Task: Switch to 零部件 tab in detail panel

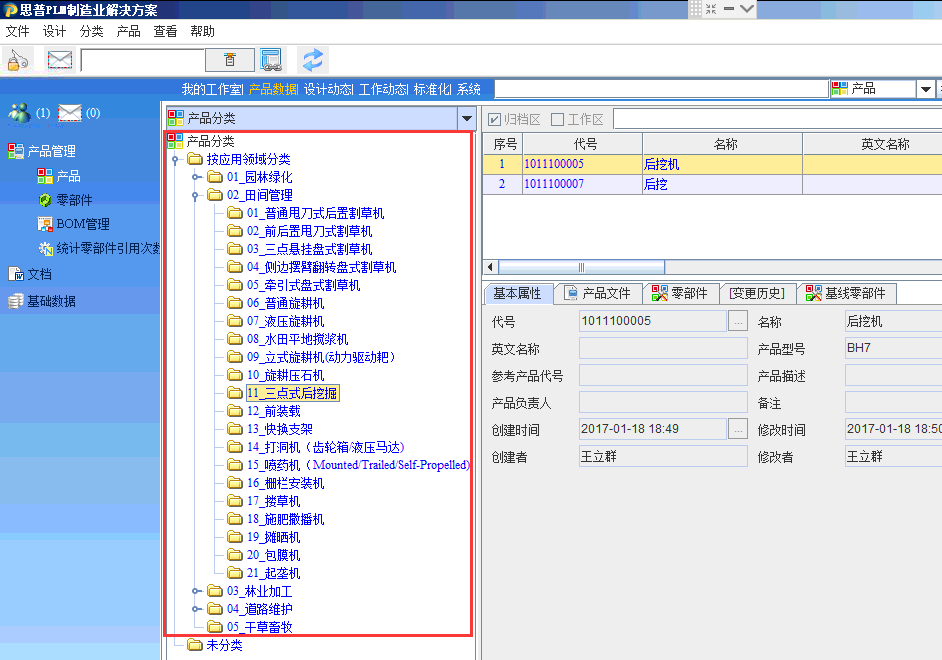Action: (x=679, y=293)
